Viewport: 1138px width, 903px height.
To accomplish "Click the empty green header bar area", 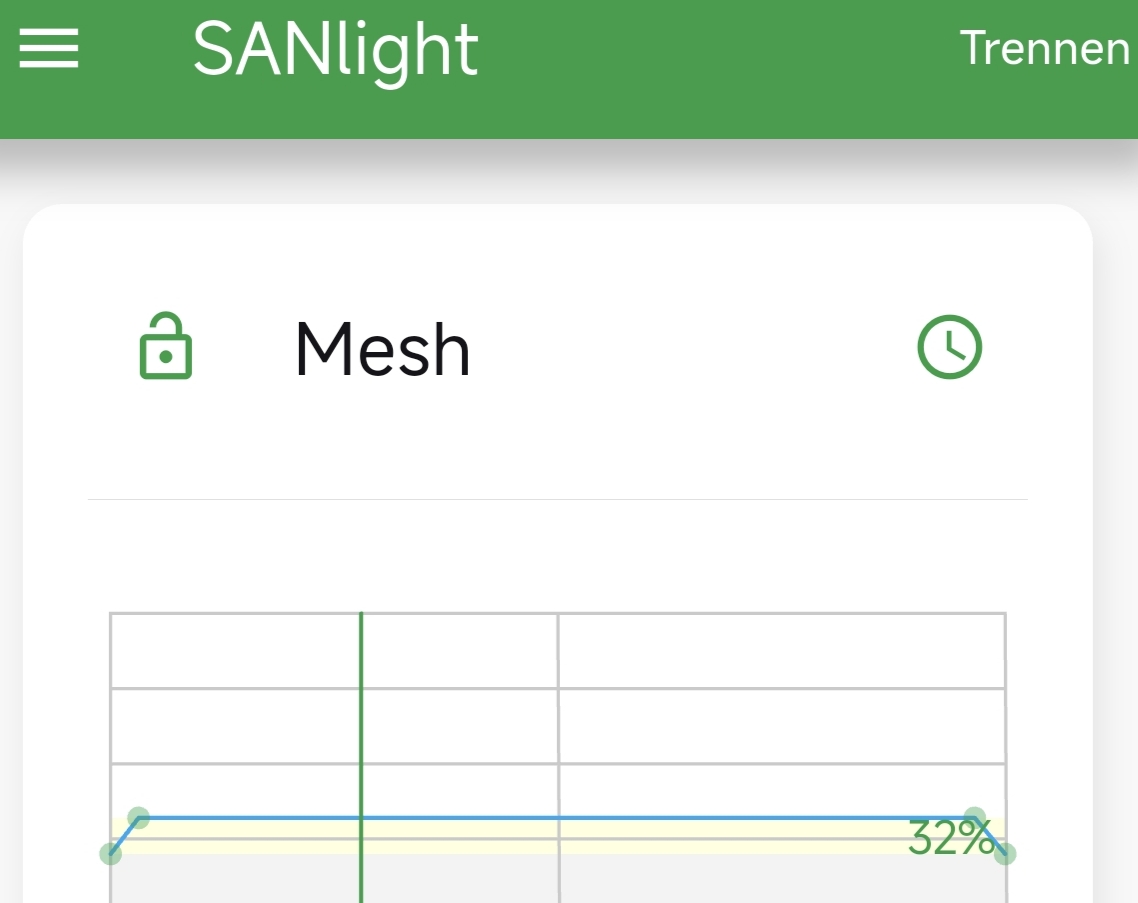I will [x=719, y=69].
